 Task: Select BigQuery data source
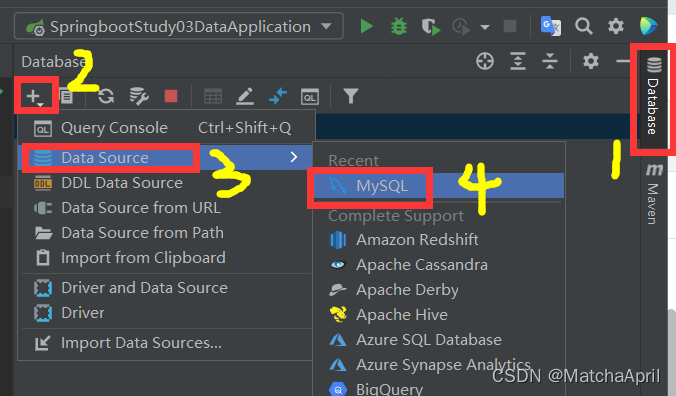439,389
